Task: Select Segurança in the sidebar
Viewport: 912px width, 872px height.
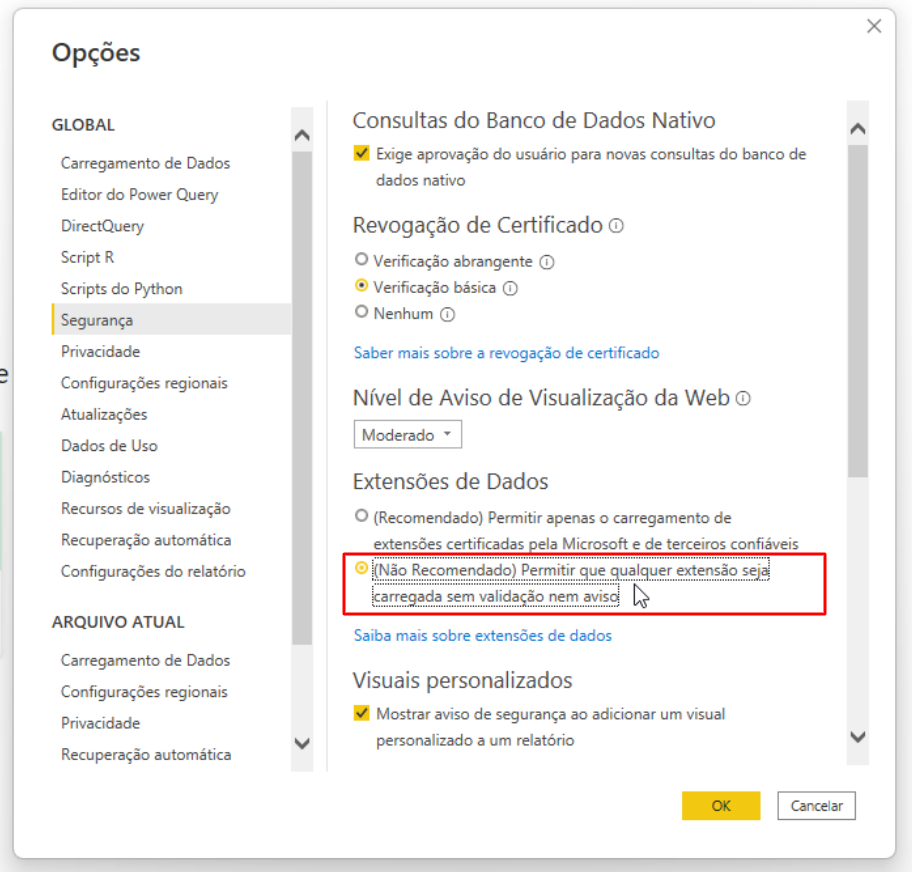Action: point(172,319)
